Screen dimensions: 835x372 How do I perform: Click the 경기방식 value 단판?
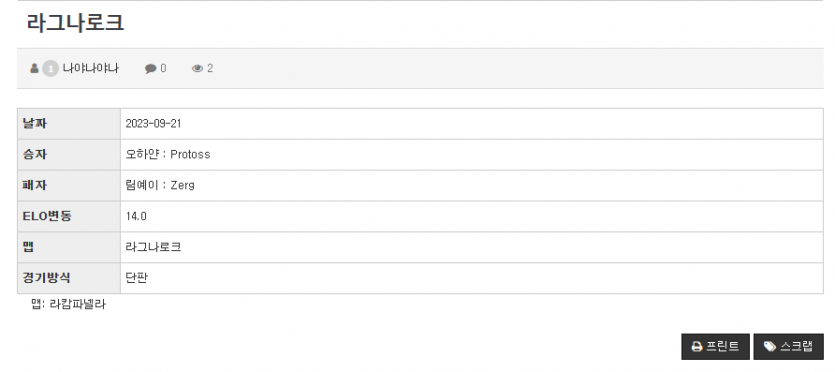coord(136,278)
